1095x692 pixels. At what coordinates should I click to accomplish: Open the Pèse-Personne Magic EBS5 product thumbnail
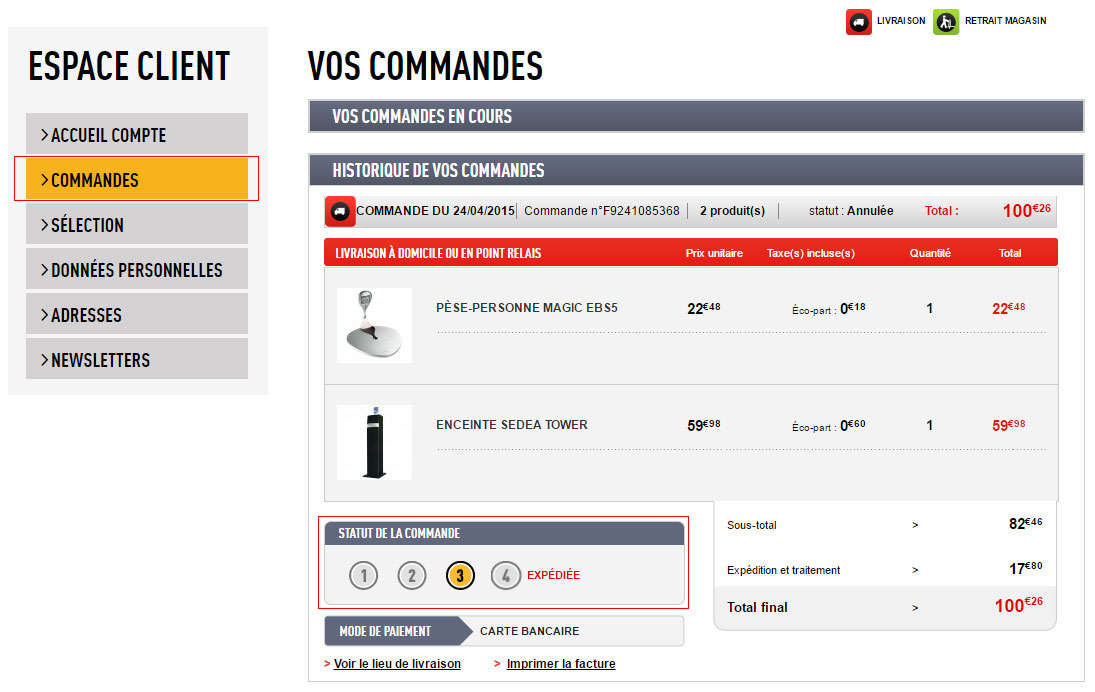point(374,325)
